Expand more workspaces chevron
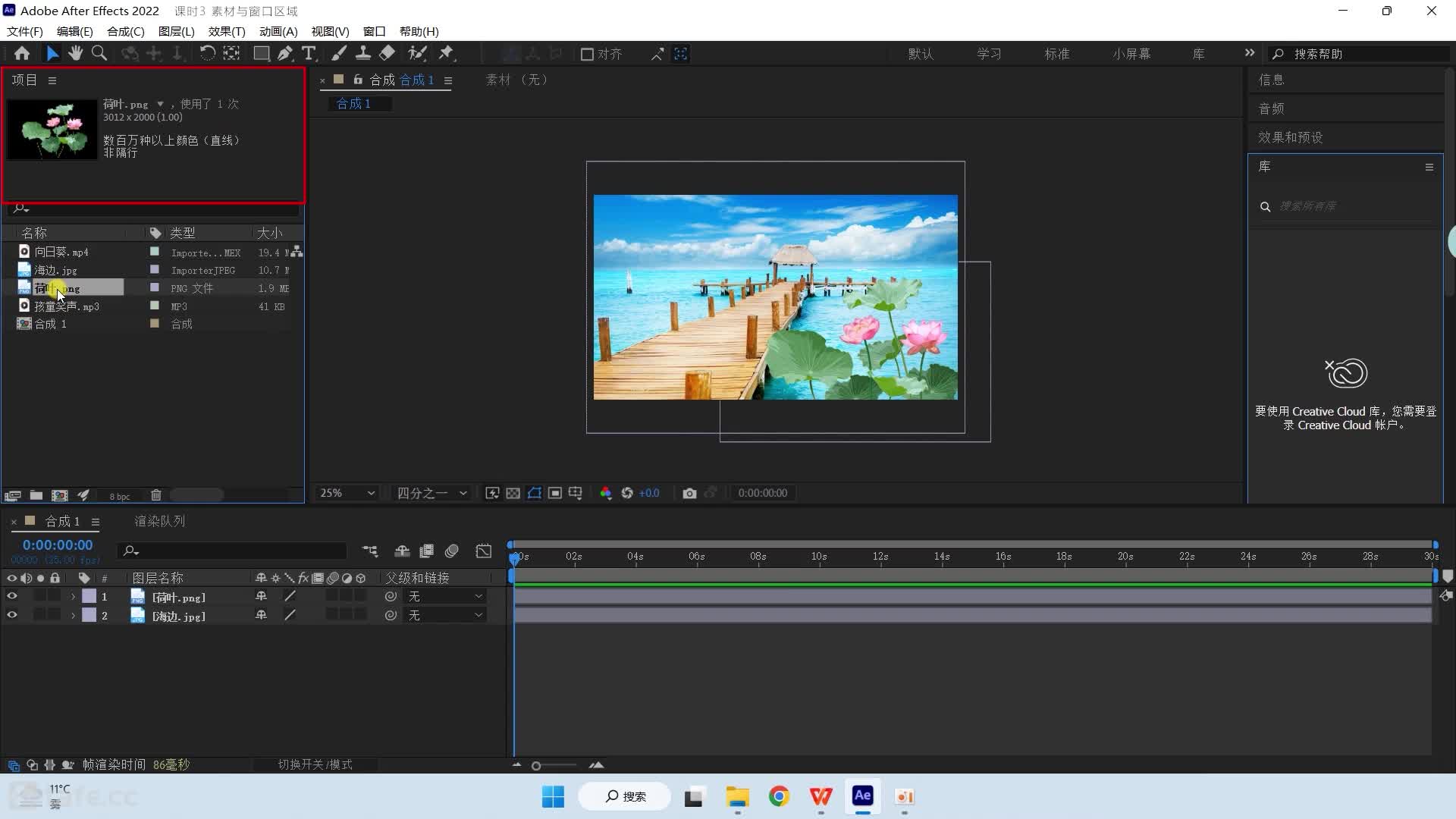This screenshot has height=819, width=1456. pyautogui.click(x=1249, y=53)
